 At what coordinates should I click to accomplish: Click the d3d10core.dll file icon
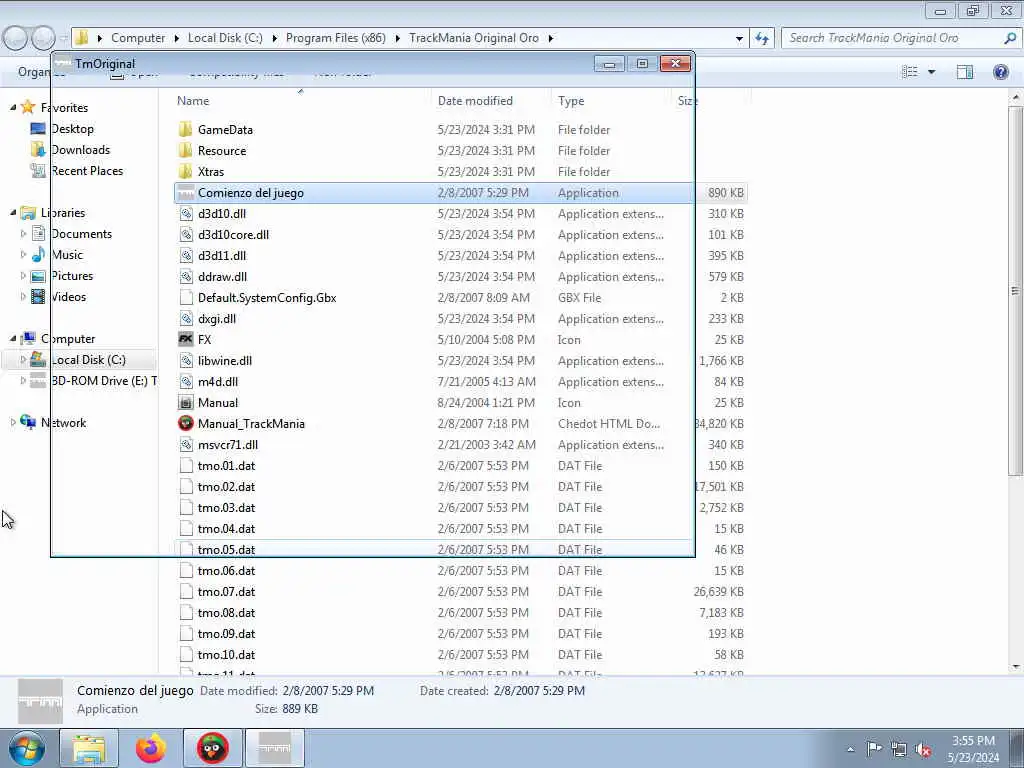coord(186,234)
